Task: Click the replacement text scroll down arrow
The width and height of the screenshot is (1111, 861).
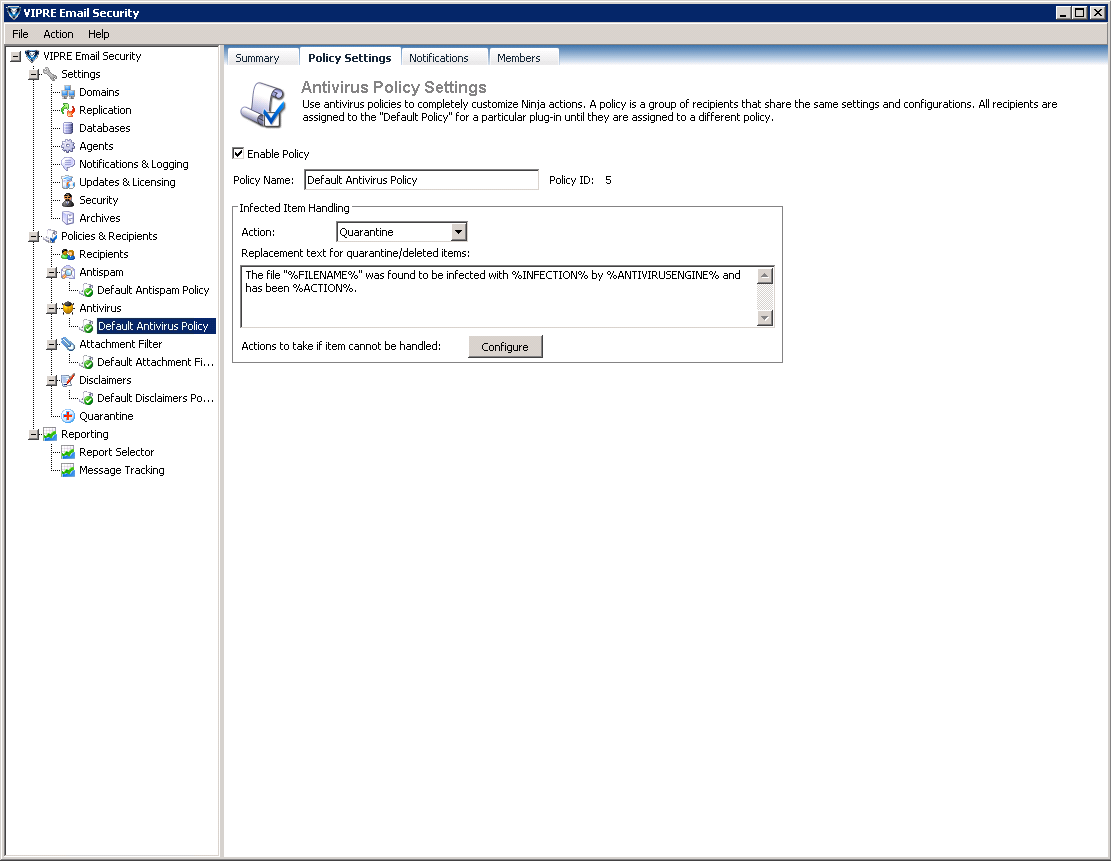Action: 765,318
